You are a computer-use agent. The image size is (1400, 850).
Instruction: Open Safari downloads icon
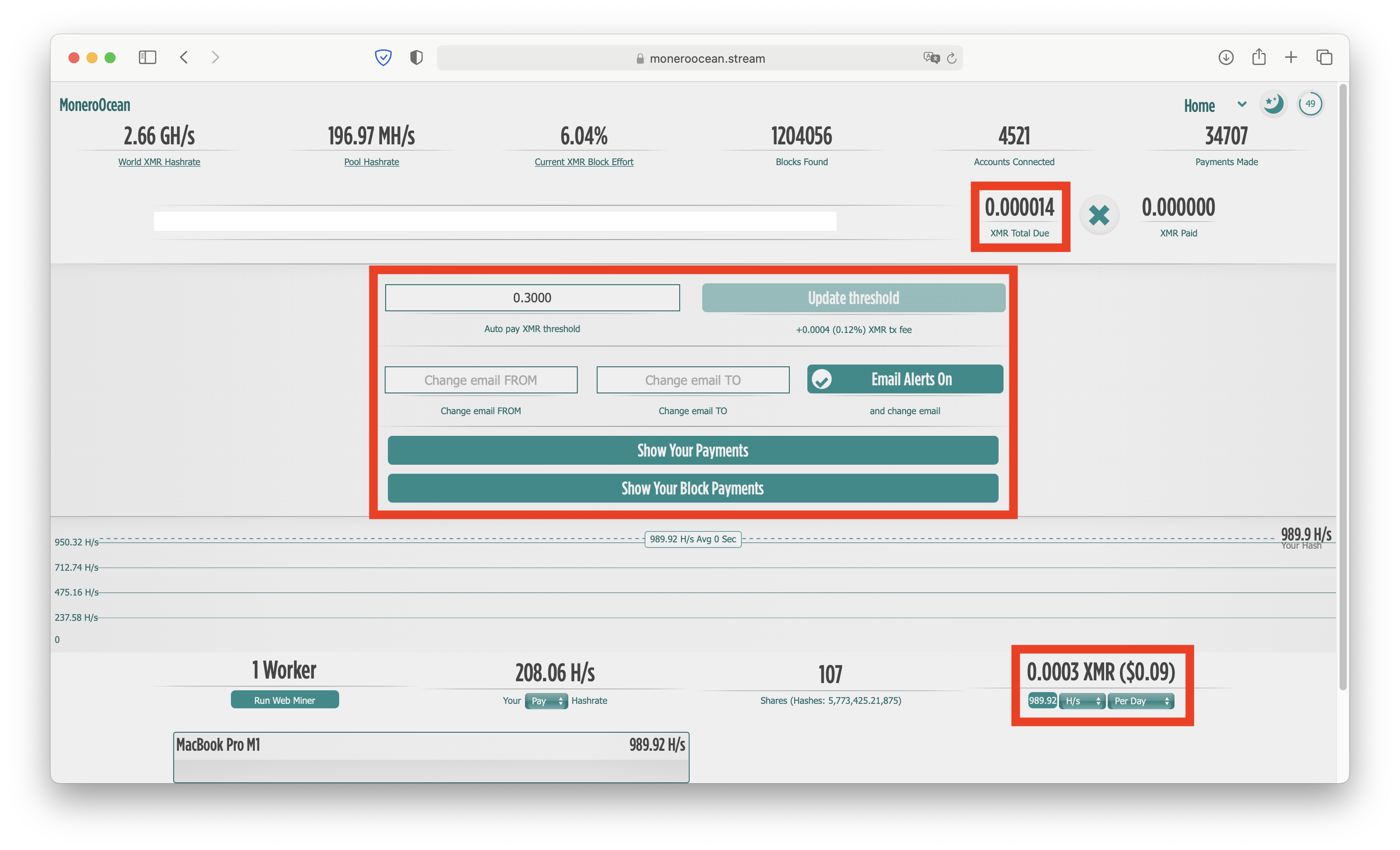[1225, 57]
